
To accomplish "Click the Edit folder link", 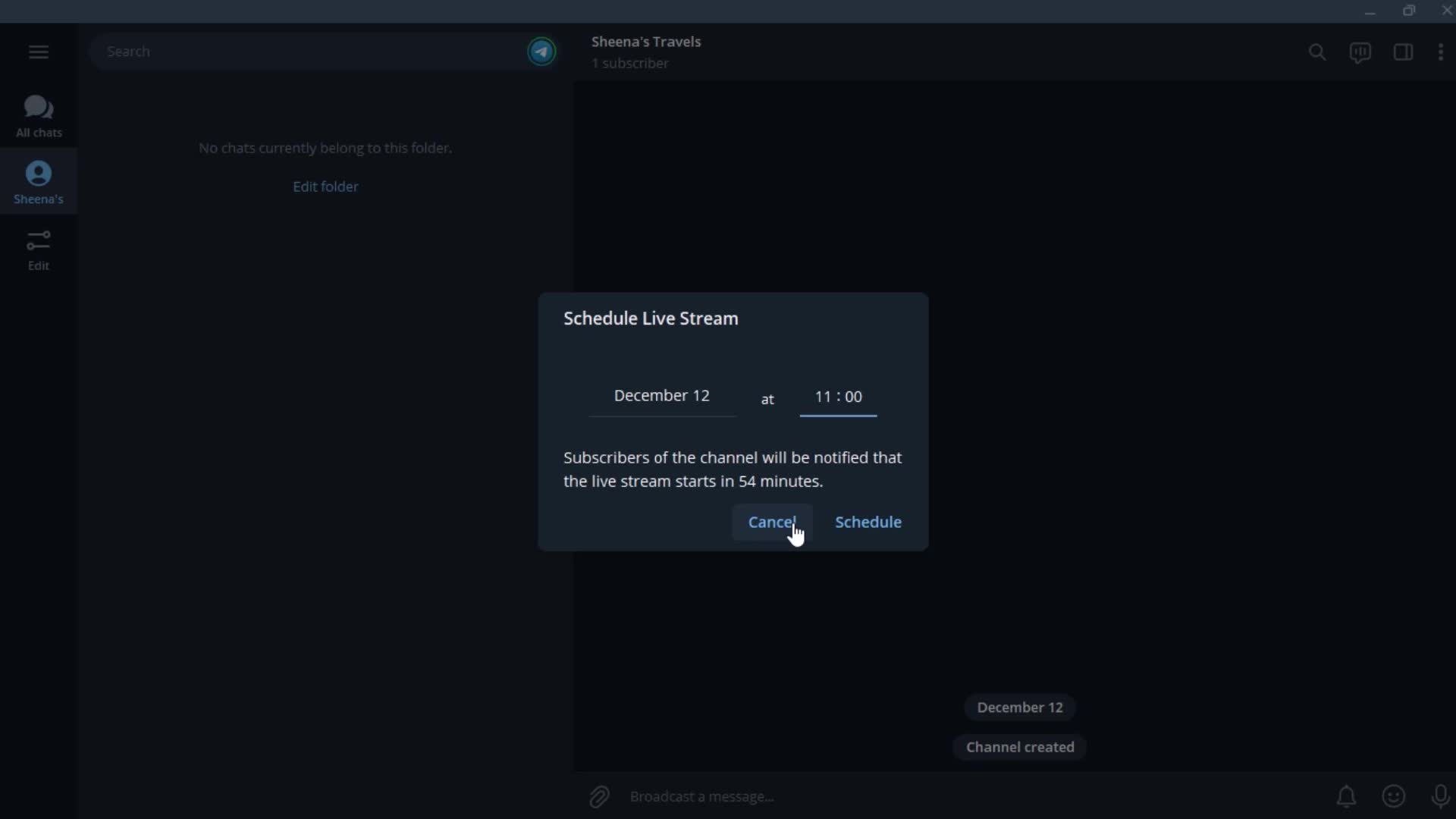I will coord(325,187).
